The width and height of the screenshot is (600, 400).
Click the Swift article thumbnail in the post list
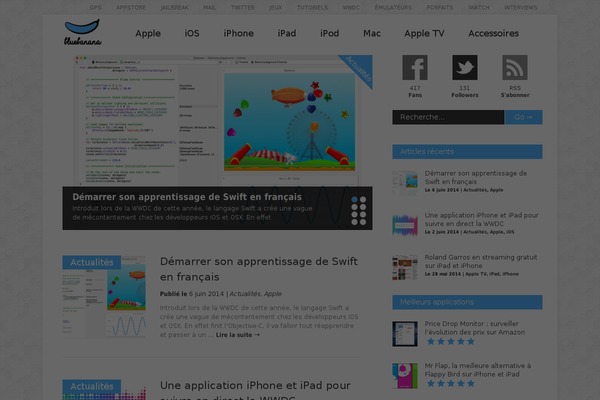(104, 297)
